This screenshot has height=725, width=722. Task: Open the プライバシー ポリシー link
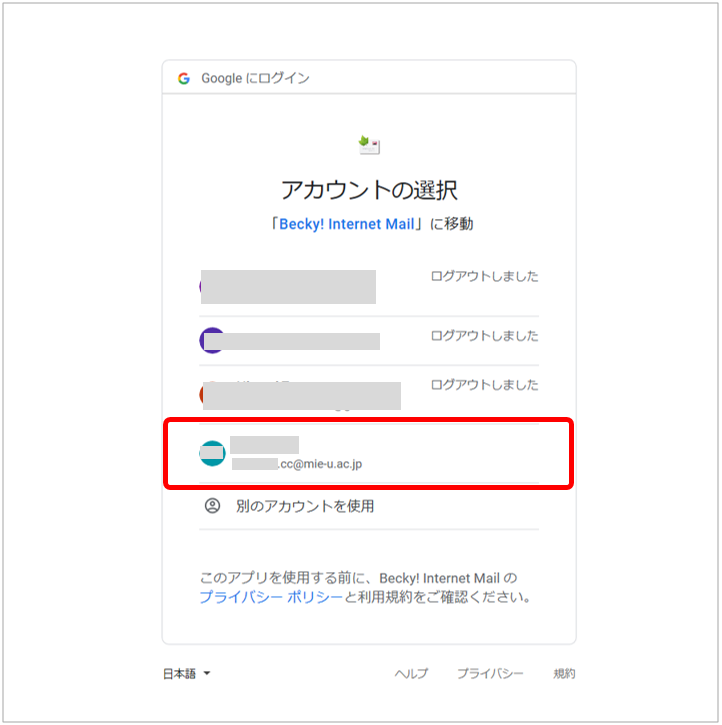pos(271,597)
